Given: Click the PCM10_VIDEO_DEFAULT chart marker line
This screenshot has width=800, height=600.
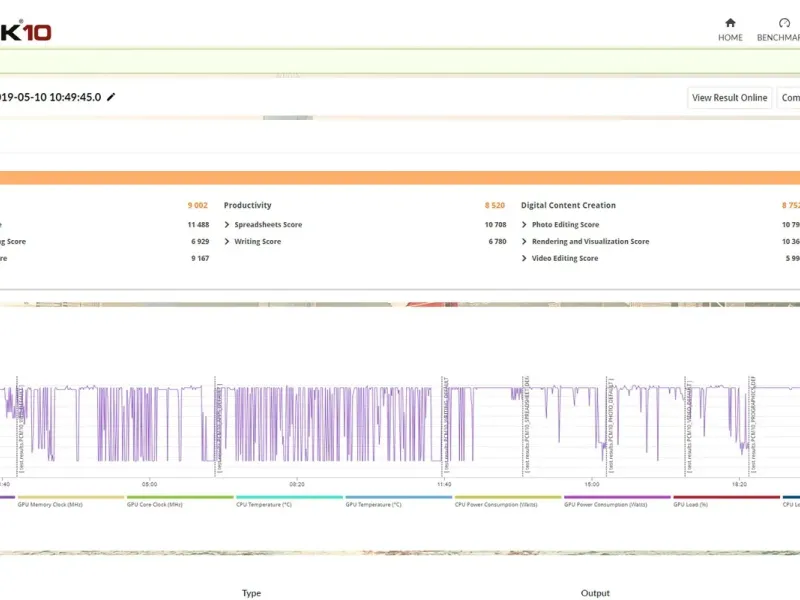Looking at the screenshot, I should [685, 427].
